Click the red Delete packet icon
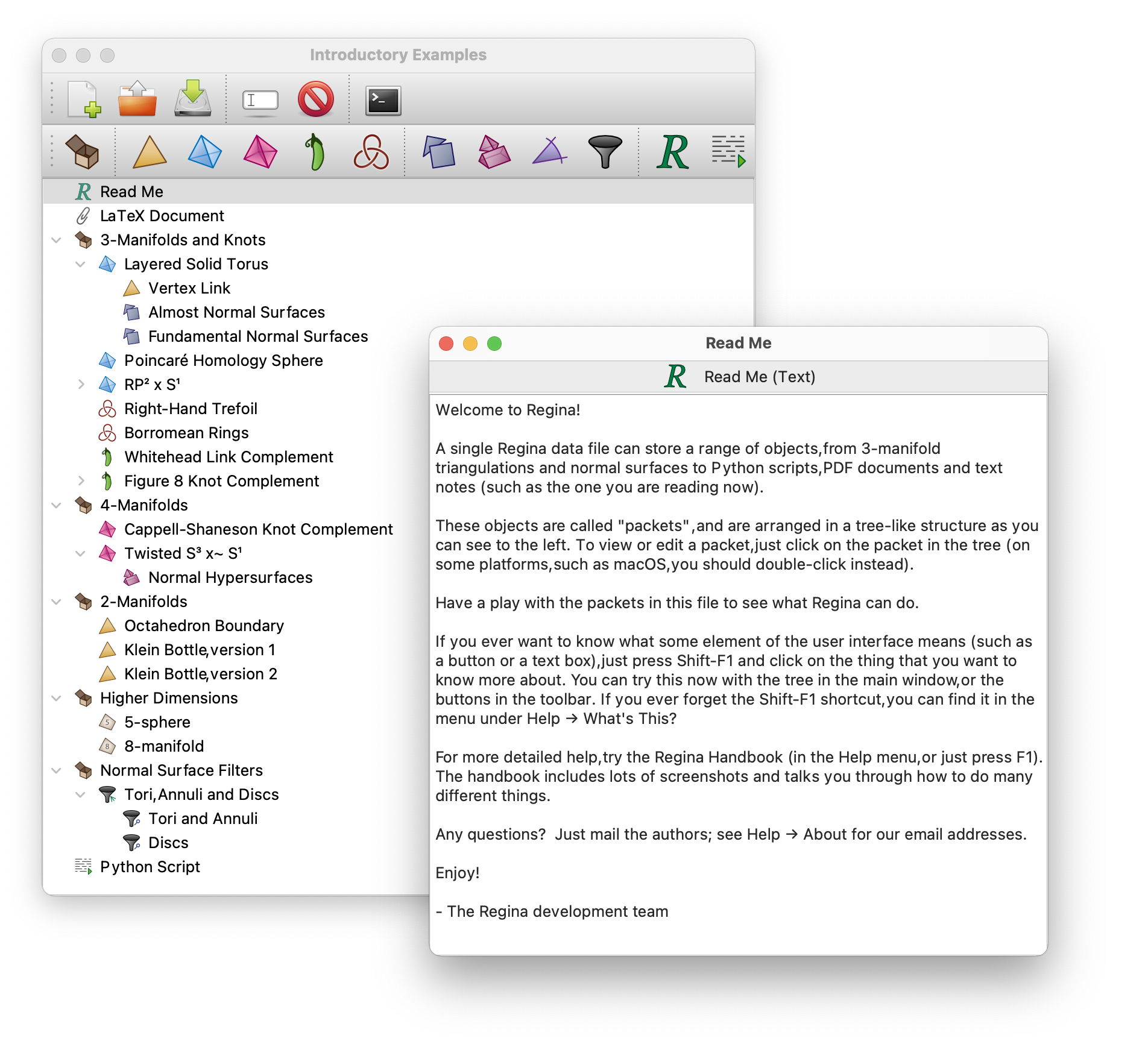The width and height of the screenshot is (1148, 1044). coord(315,99)
